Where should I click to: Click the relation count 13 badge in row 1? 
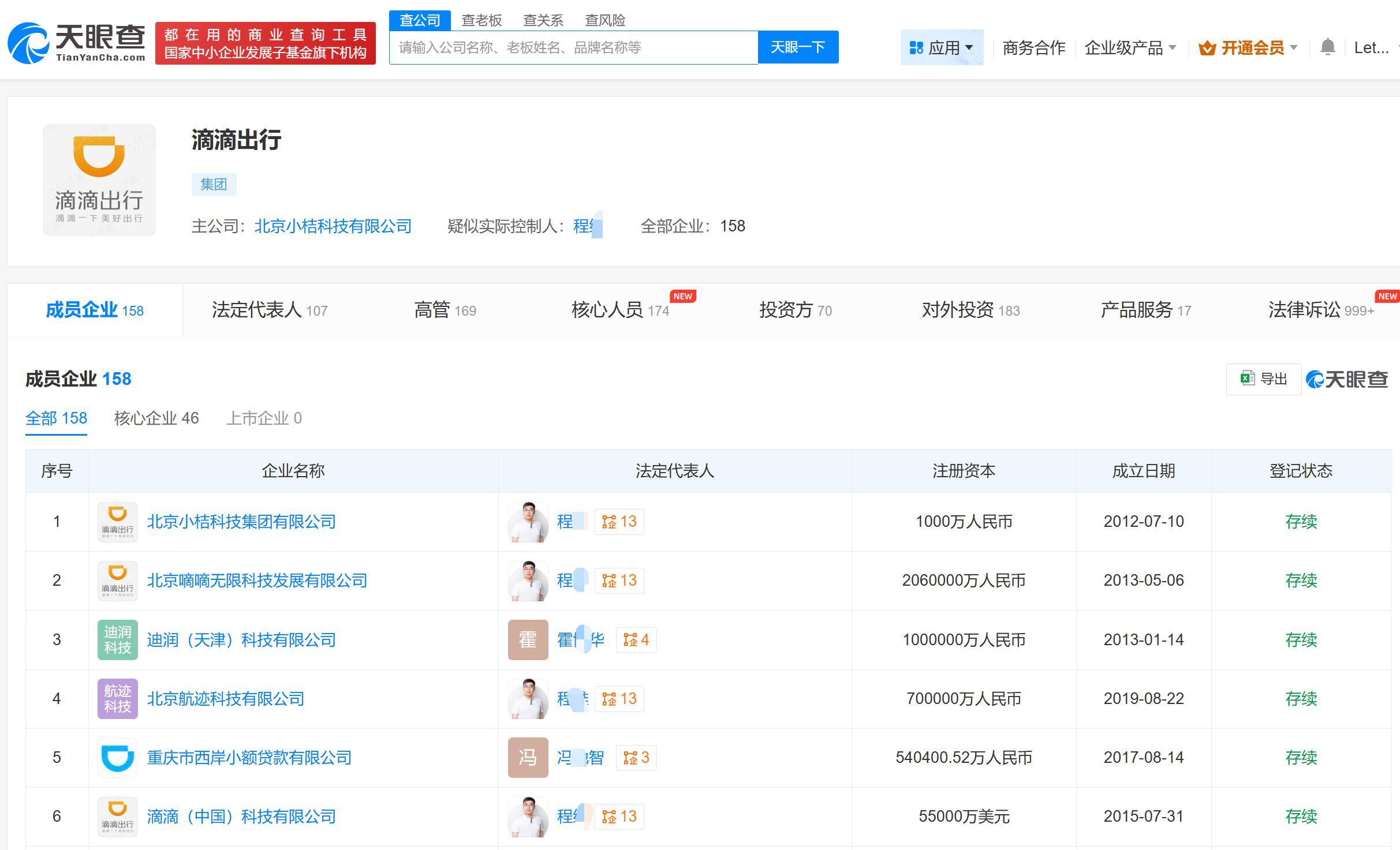619,522
